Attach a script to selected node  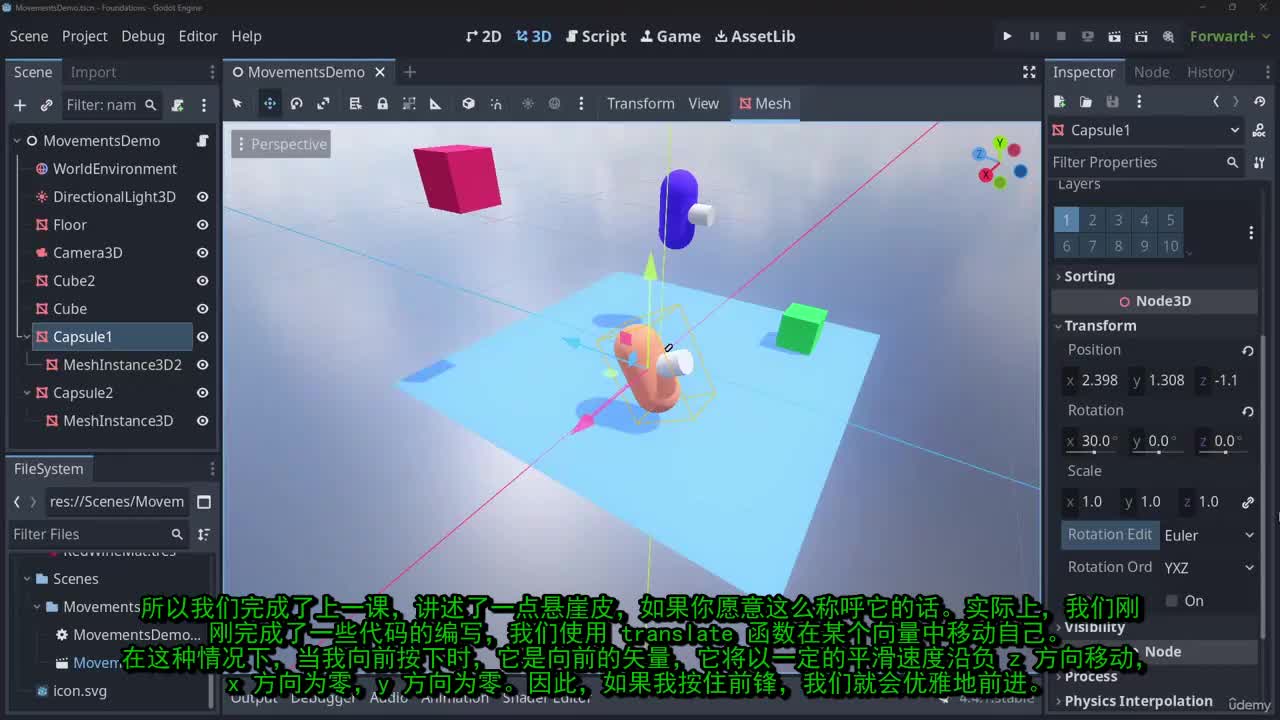tap(178, 105)
